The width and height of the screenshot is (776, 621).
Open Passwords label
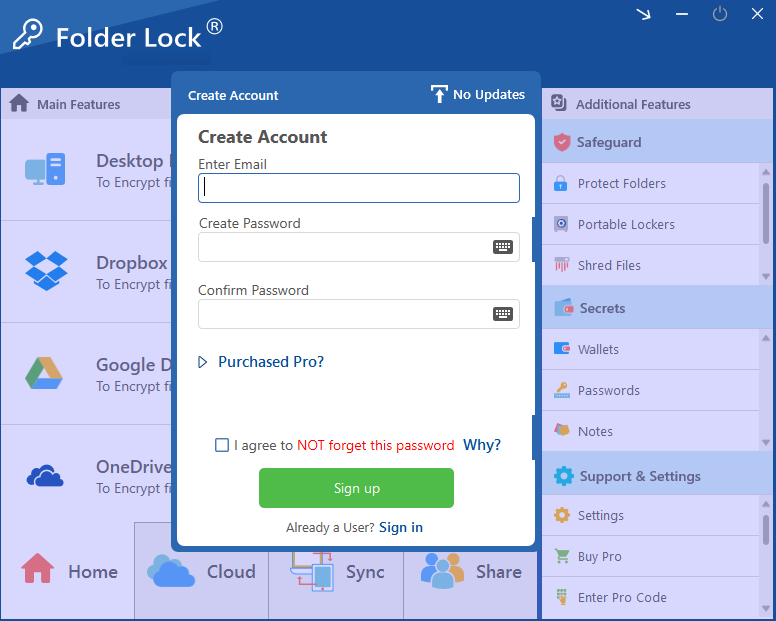[x=609, y=390]
